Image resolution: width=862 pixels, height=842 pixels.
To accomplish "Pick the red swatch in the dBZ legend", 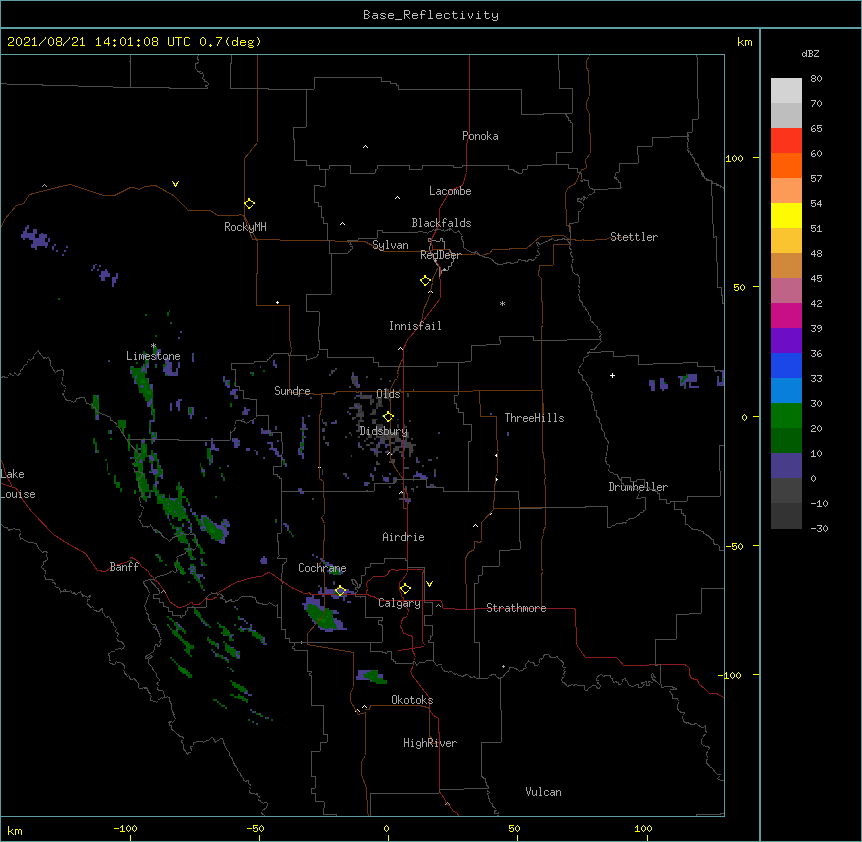I will (786, 140).
